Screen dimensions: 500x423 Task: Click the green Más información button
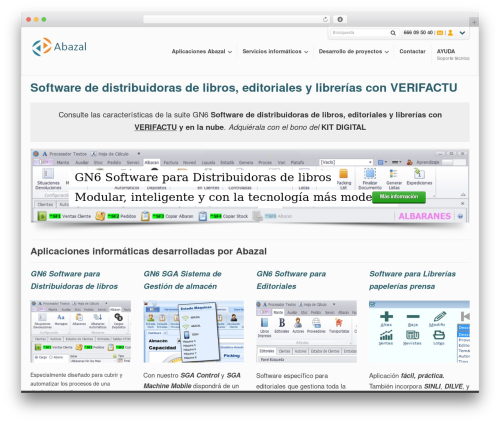pyautogui.click(x=399, y=197)
